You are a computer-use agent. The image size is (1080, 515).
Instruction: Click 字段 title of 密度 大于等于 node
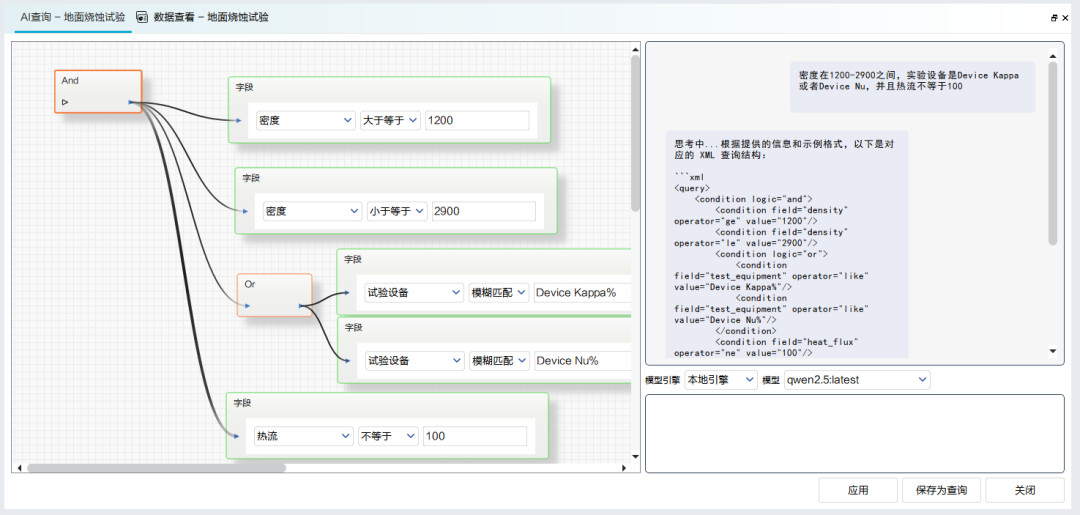pos(245,87)
